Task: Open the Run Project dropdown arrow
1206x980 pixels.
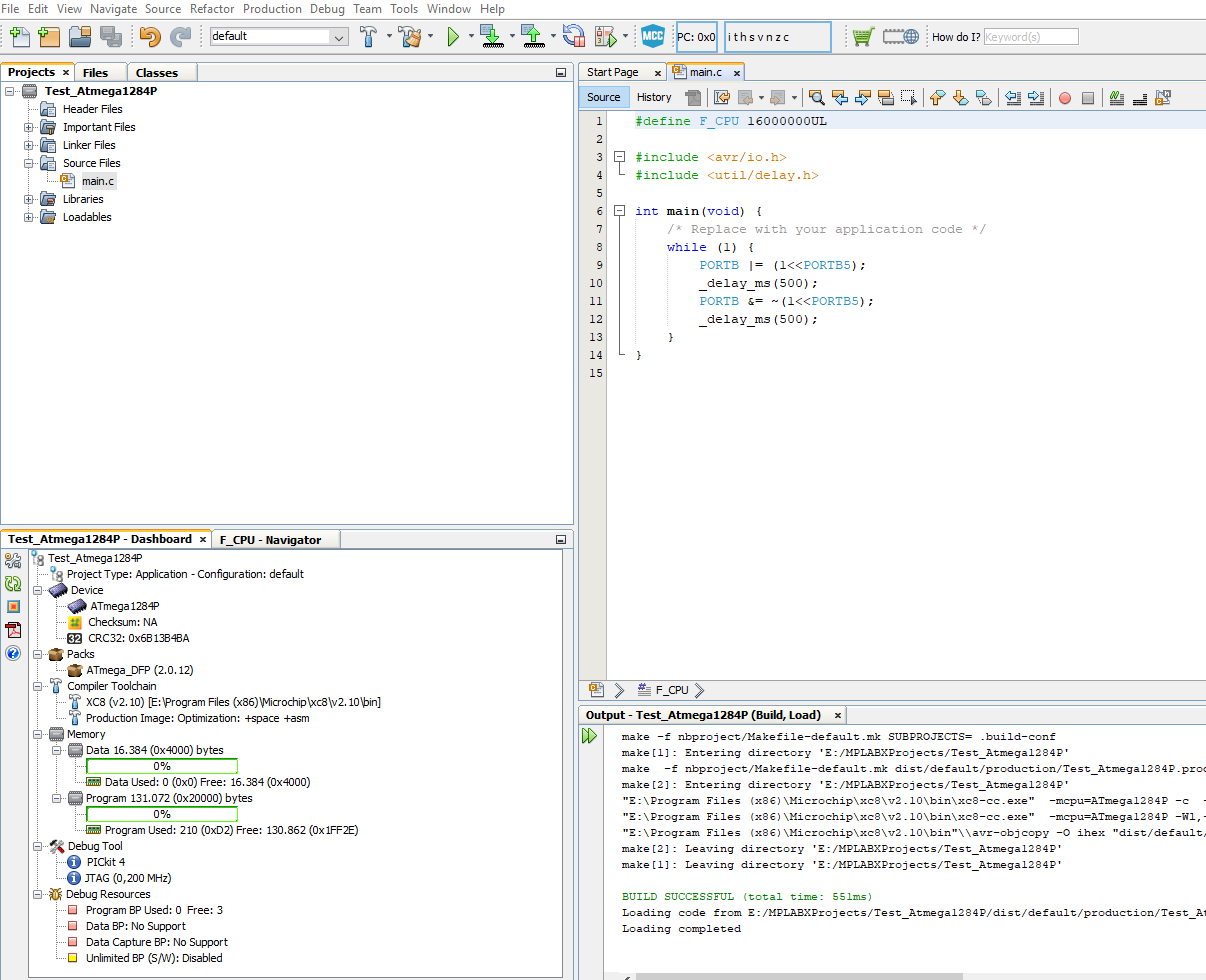Action: pos(471,37)
